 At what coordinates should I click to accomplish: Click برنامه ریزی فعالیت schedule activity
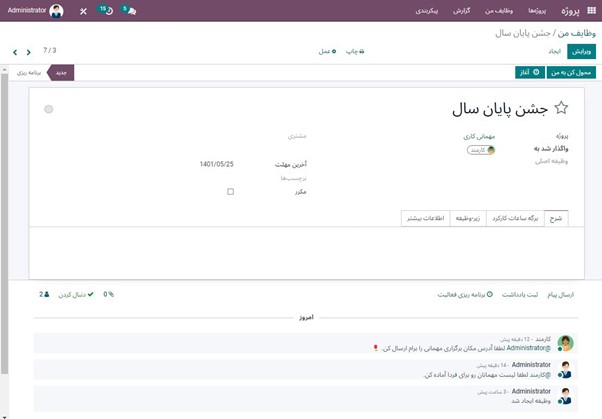(x=465, y=295)
